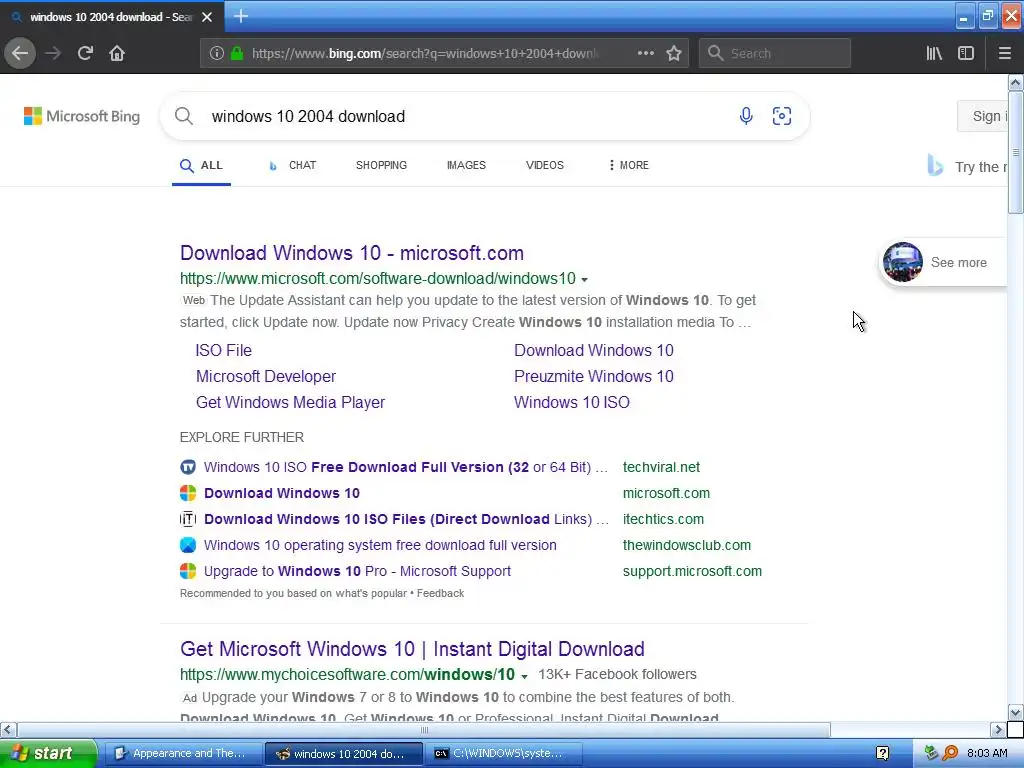Open a new tab with plus button

pyautogui.click(x=241, y=16)
